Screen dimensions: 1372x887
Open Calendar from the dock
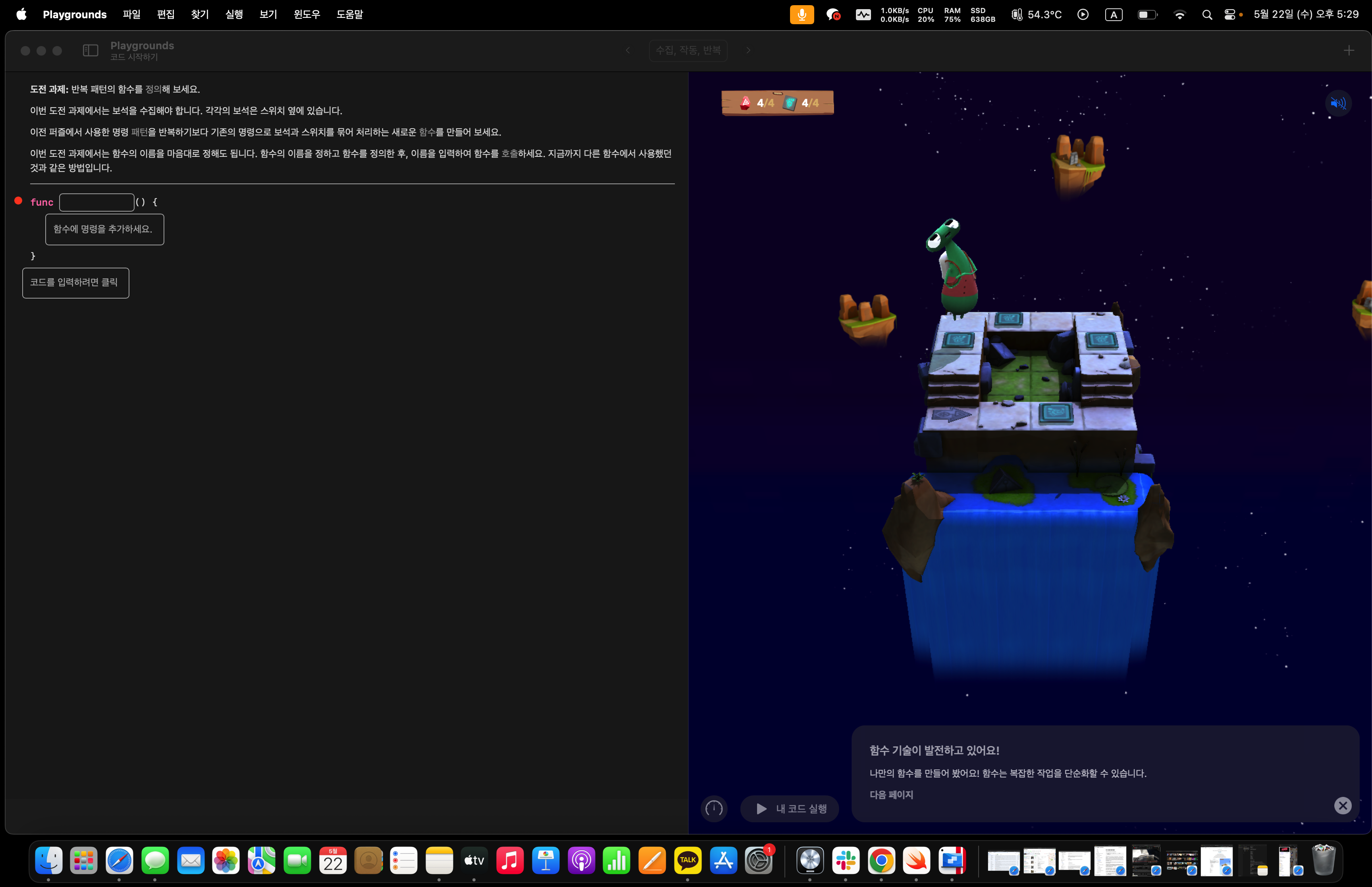pyautogui.click(x=333, y=860)
